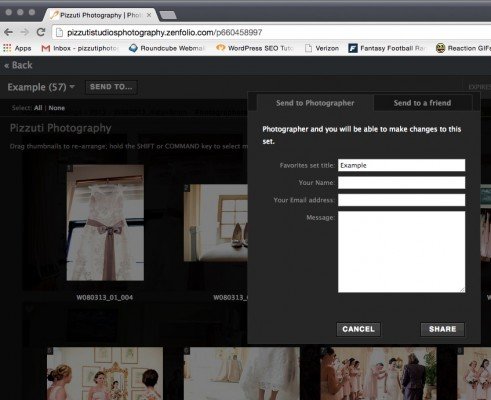491x400 pixels.
Task: Select the wedding dress thumbnail W080313_01_004
Action: click(105, 223)
